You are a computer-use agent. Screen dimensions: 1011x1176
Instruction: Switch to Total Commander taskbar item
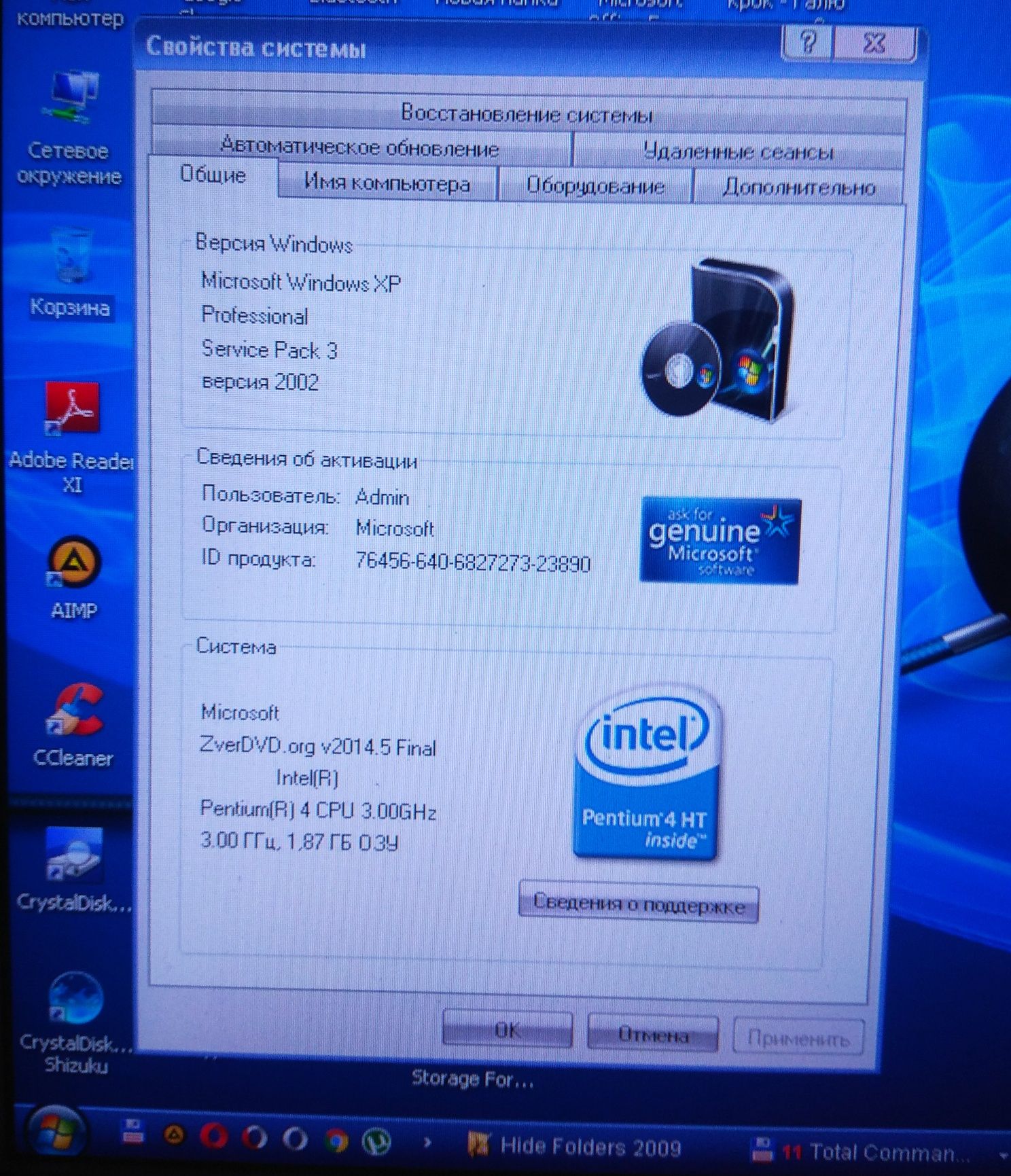(862, 1152)
